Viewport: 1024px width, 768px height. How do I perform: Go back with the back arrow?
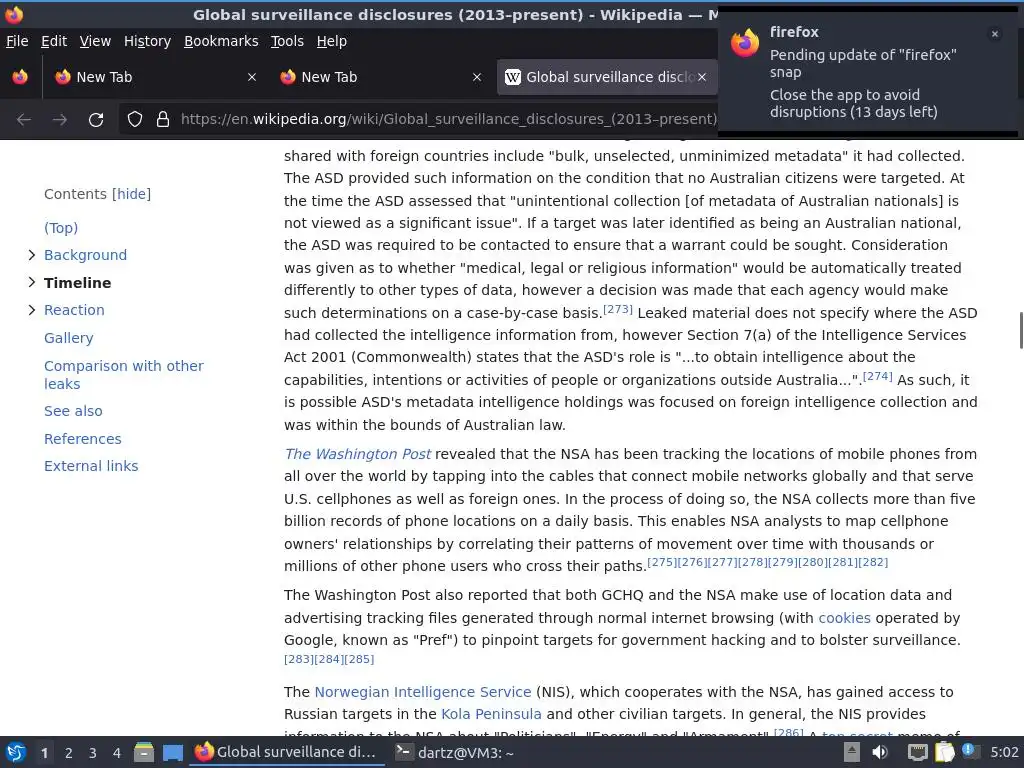pyautogui.click(x=24, y=120)
